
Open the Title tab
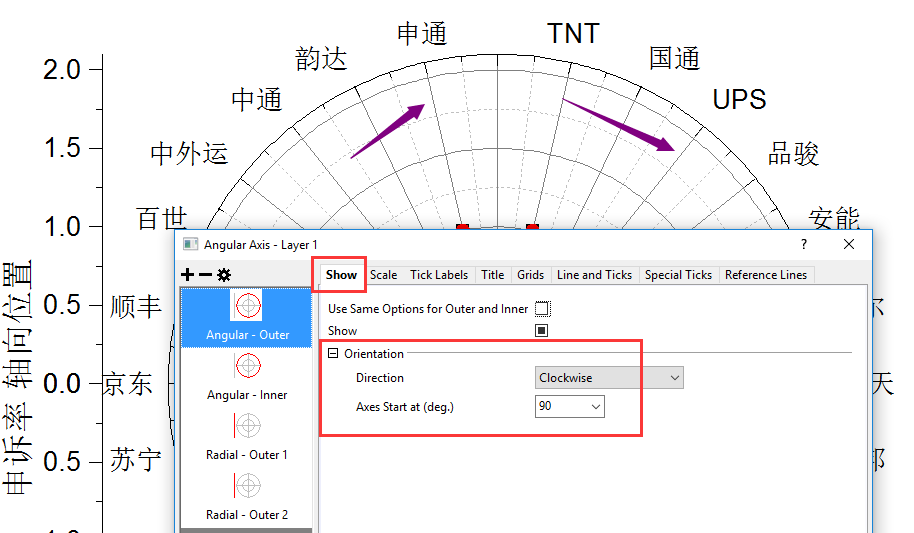click(493, 275)
